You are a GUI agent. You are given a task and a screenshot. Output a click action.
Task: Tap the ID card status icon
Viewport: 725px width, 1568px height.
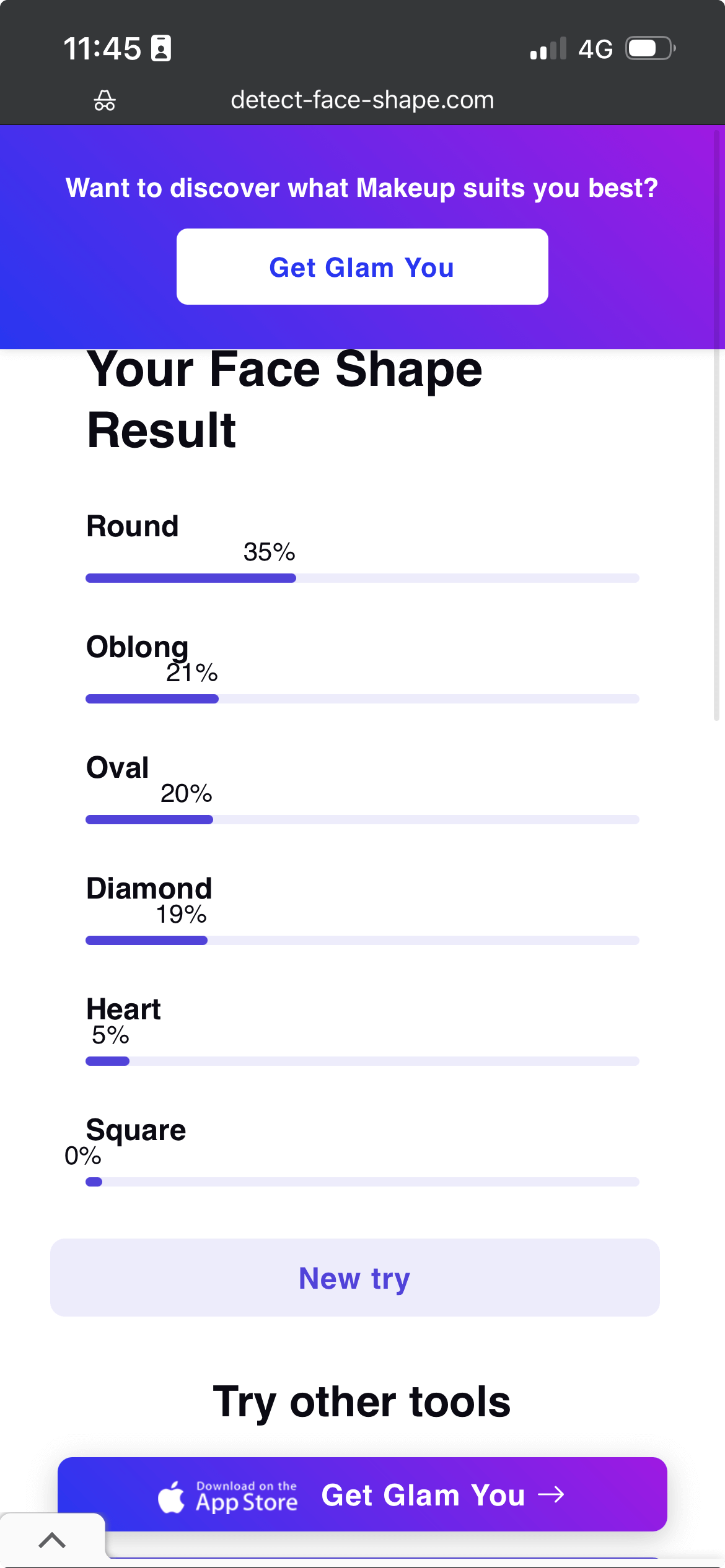161,48
